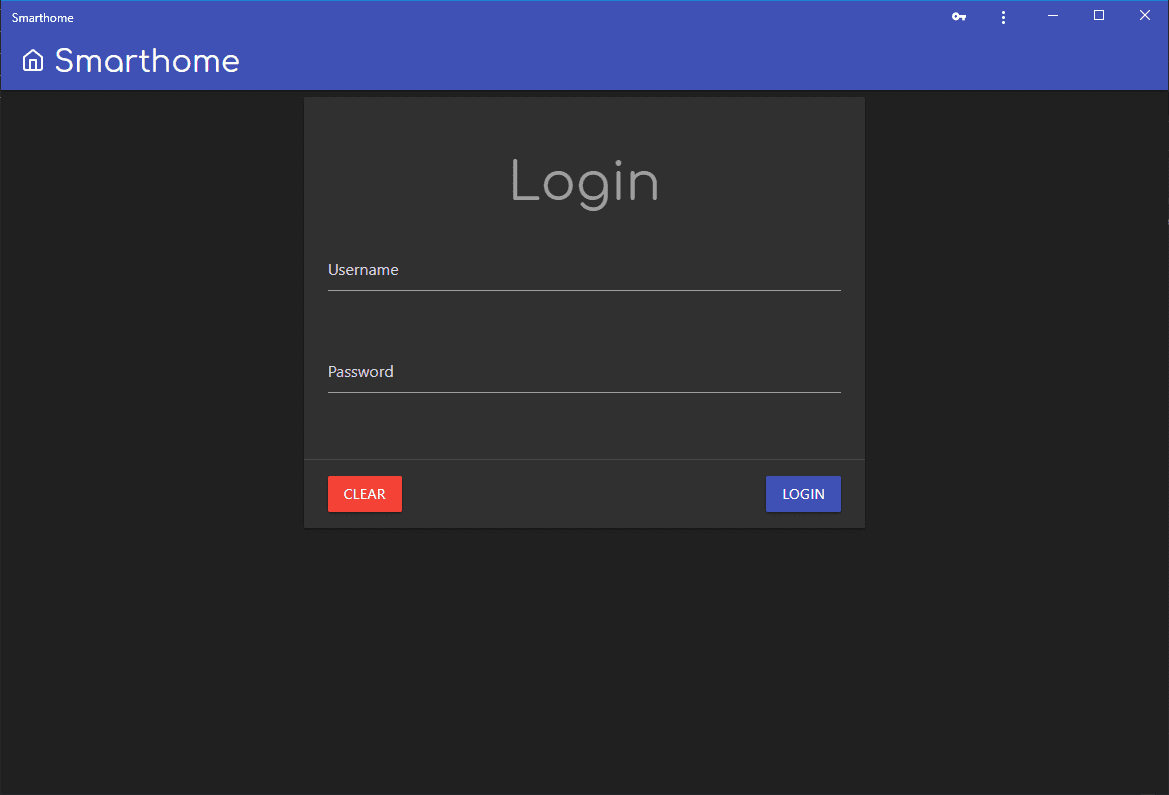Click the blue LOGIN button
The height and width of the screenshot is (795, 1169).
803,494
